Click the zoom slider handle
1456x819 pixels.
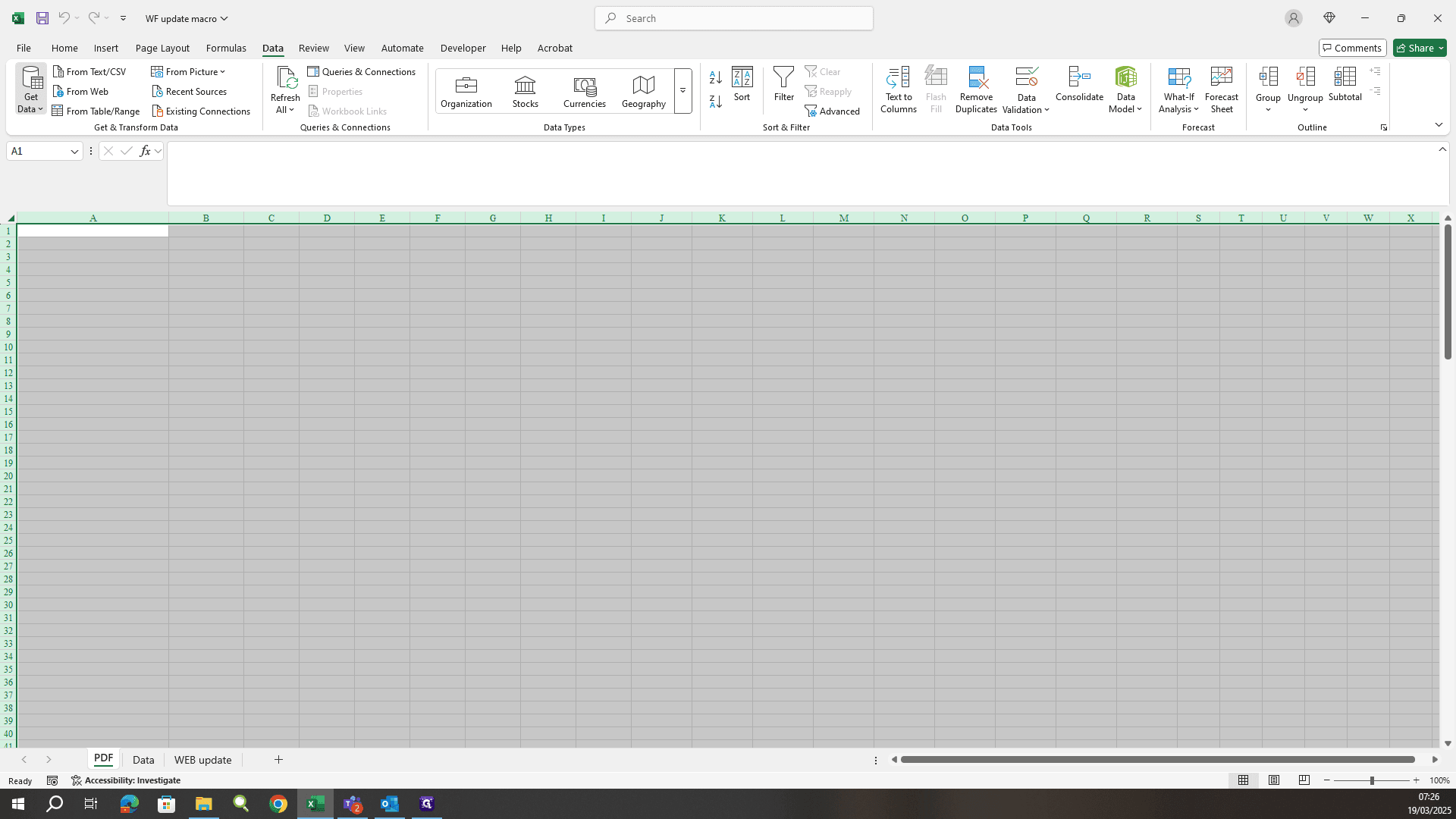1372,780
